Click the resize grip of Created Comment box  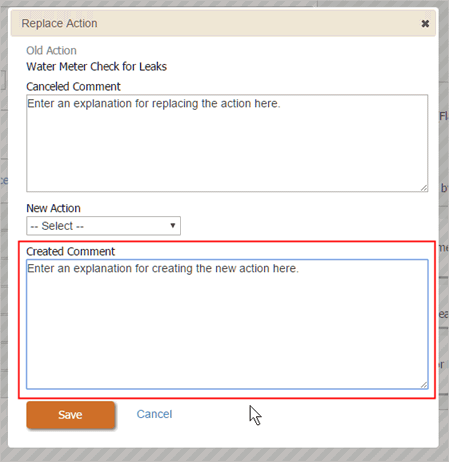[x=424, y=385]
